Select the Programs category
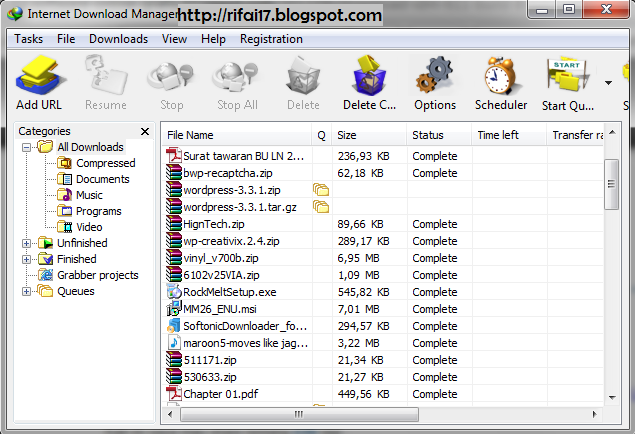Image resolution: width=635 pixels, height=434 pixels. [98, 211]
